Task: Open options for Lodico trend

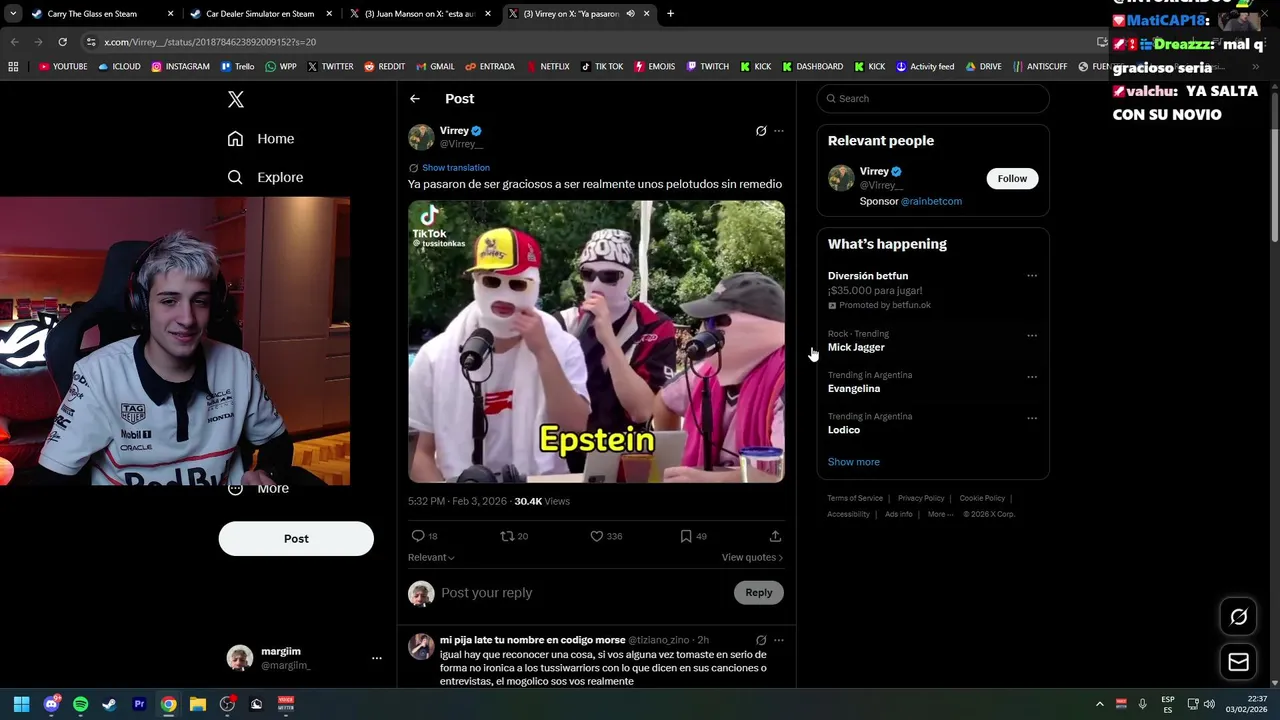Action: 1032,418
